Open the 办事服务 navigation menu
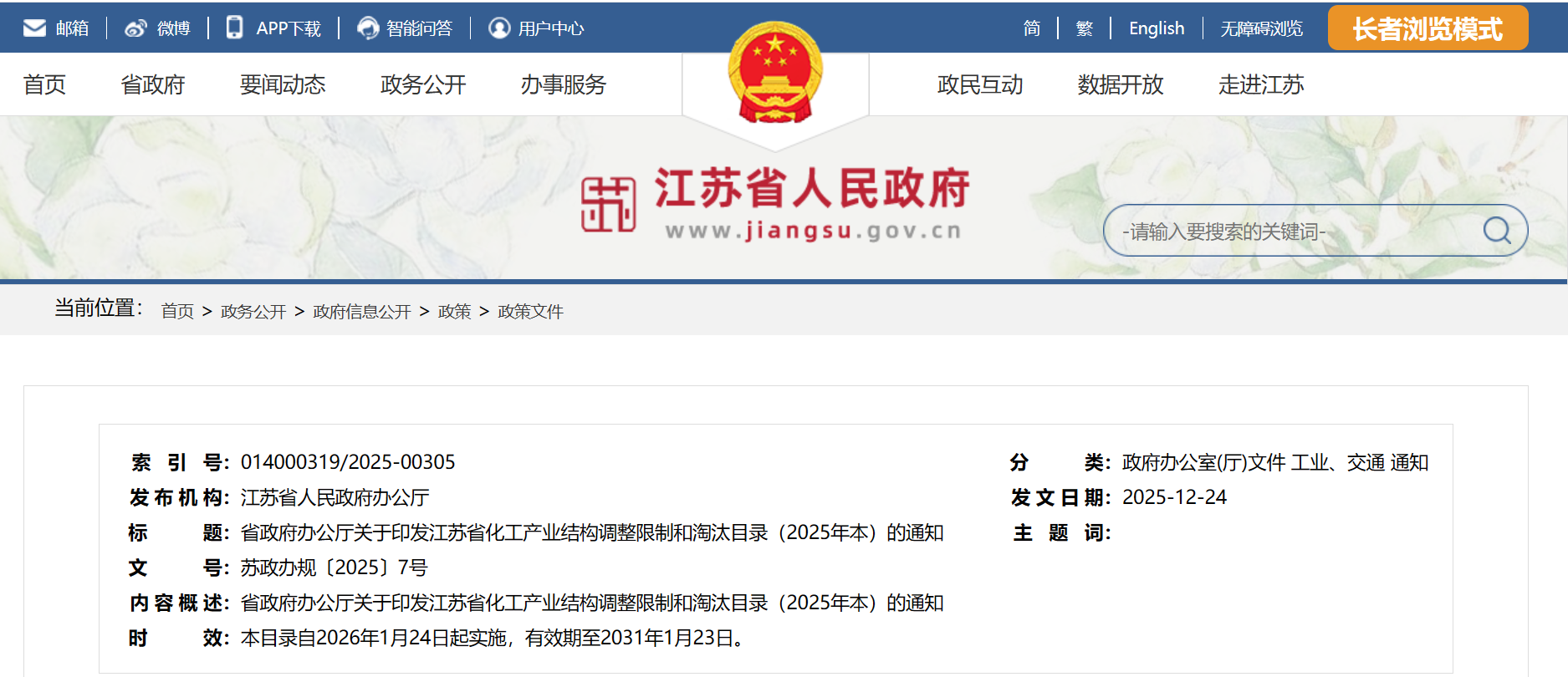This screenshot has height=677, width=1568. click(564, 84)
